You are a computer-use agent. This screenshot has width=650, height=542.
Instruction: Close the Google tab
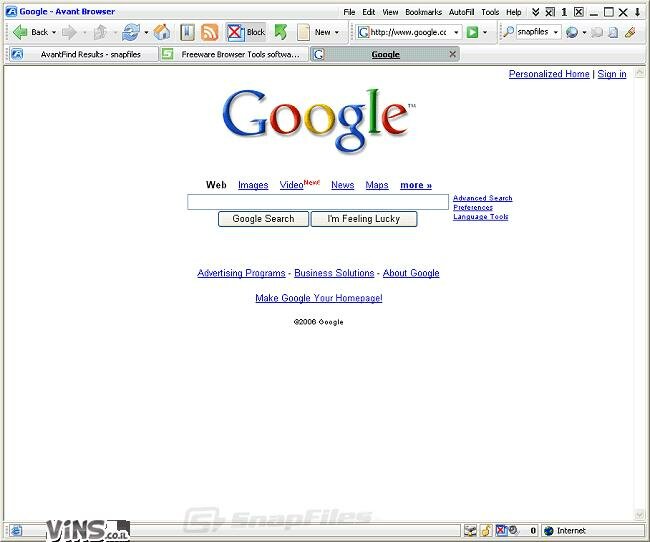tap(452, 54)
